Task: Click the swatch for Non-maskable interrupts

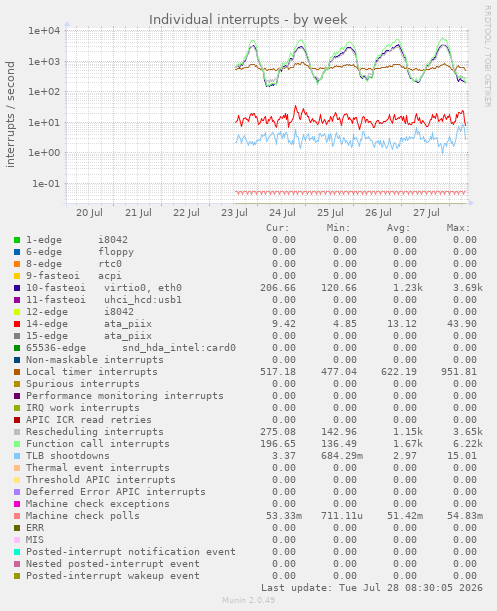Action: (x=17, y=360)
